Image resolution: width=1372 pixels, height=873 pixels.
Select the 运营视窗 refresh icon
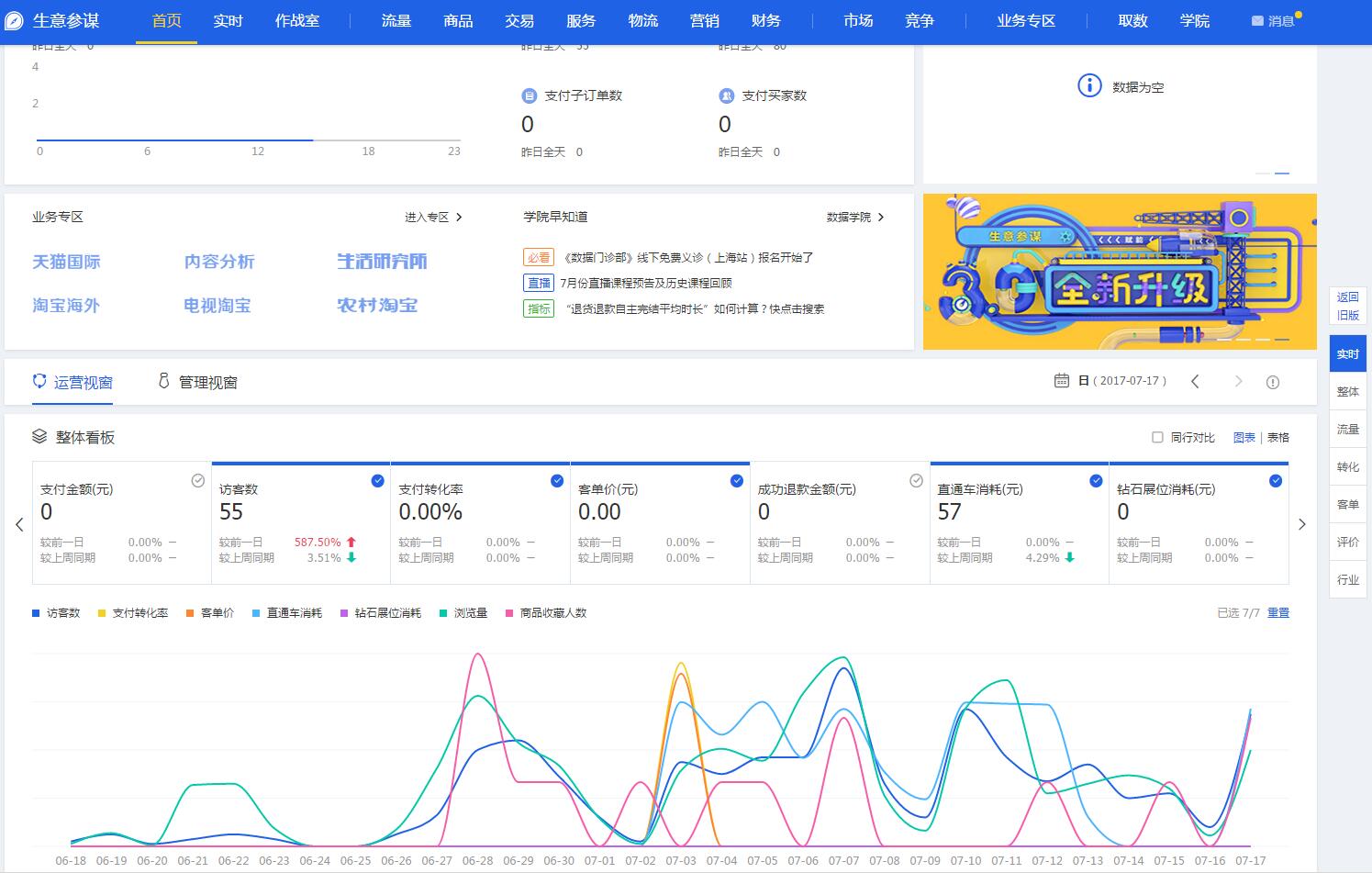[39, 380]
